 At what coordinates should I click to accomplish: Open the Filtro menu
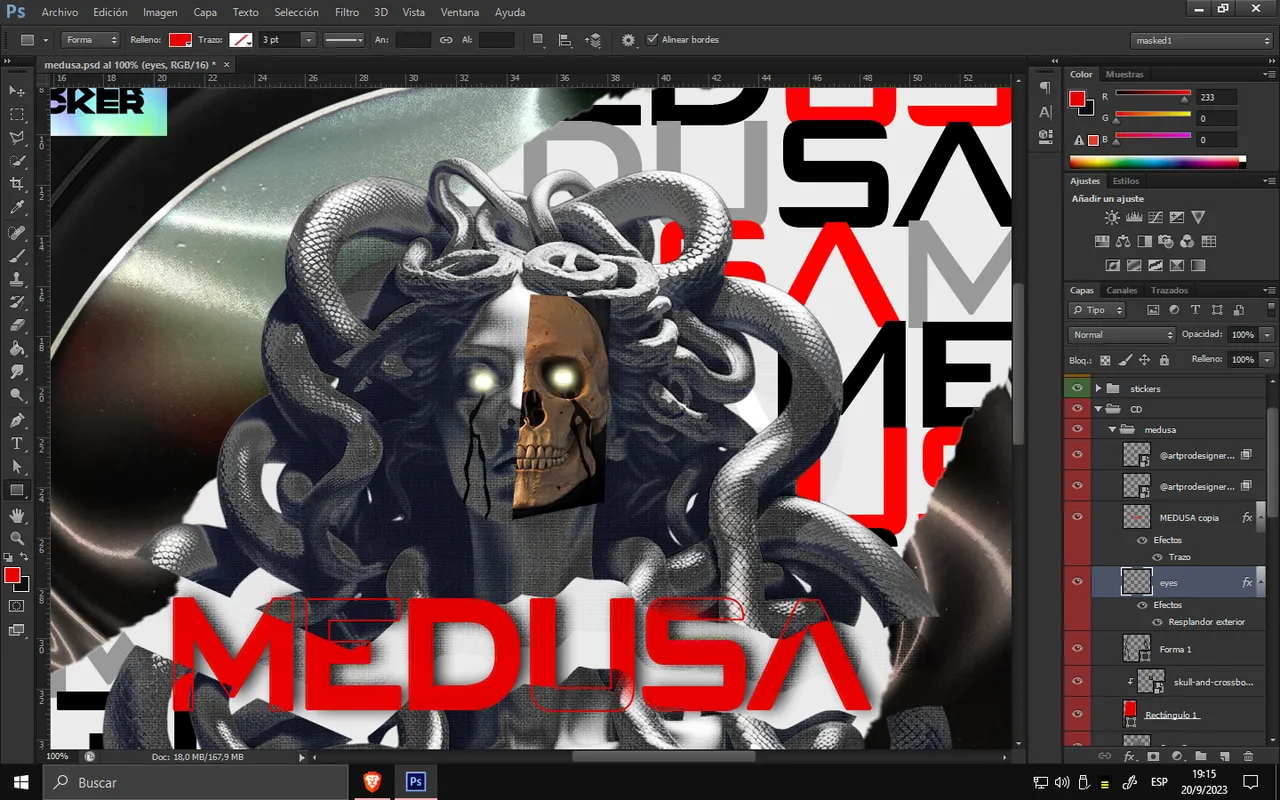(347, 13)
